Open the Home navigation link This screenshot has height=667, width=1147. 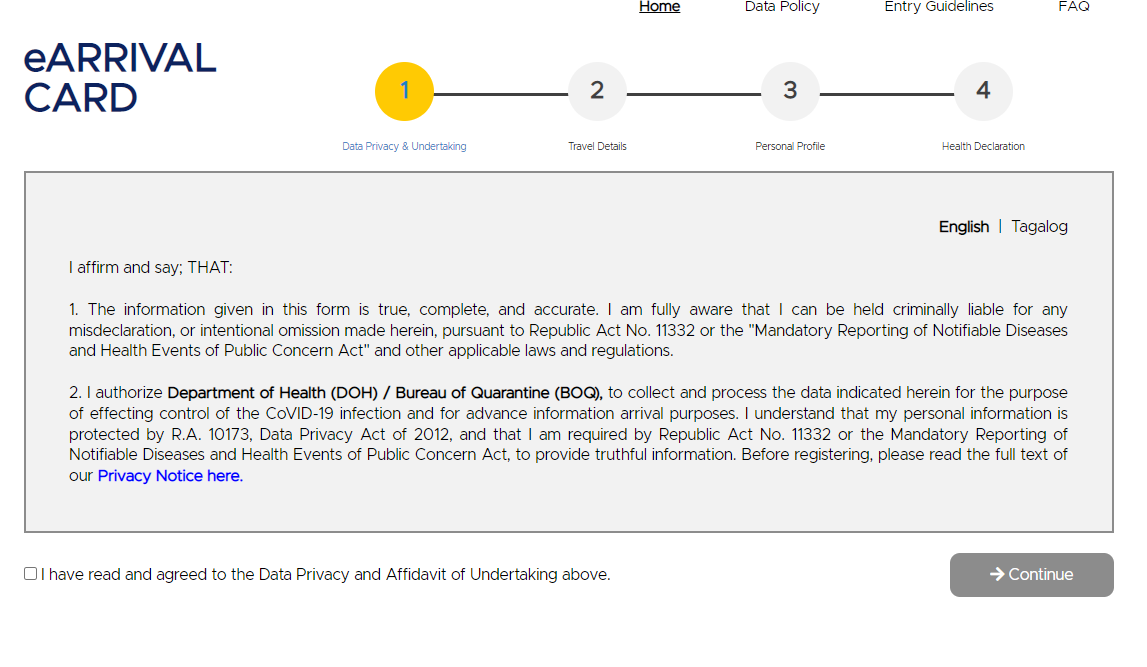659,7
